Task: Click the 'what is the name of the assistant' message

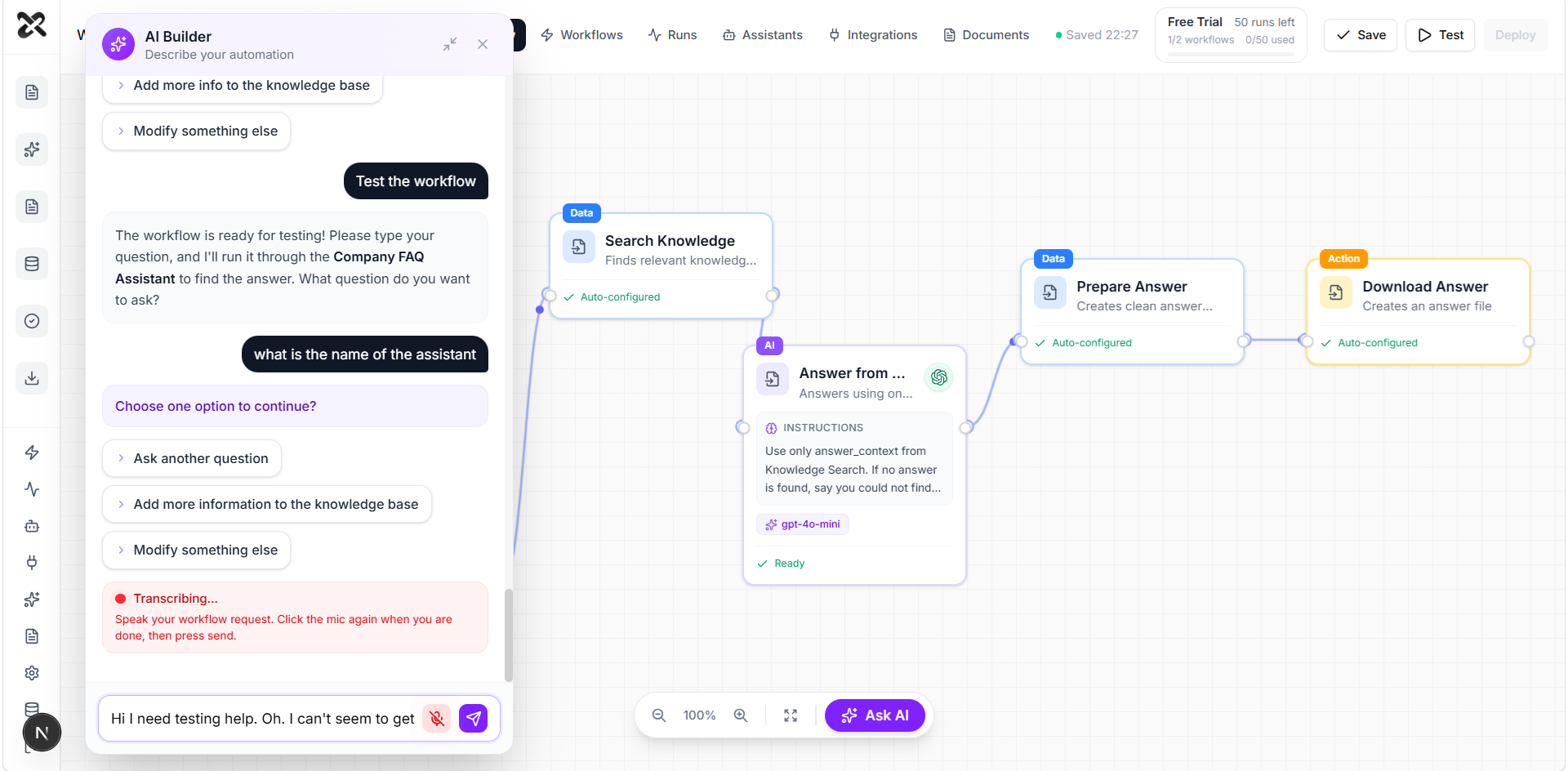Action: pos(365,354)
